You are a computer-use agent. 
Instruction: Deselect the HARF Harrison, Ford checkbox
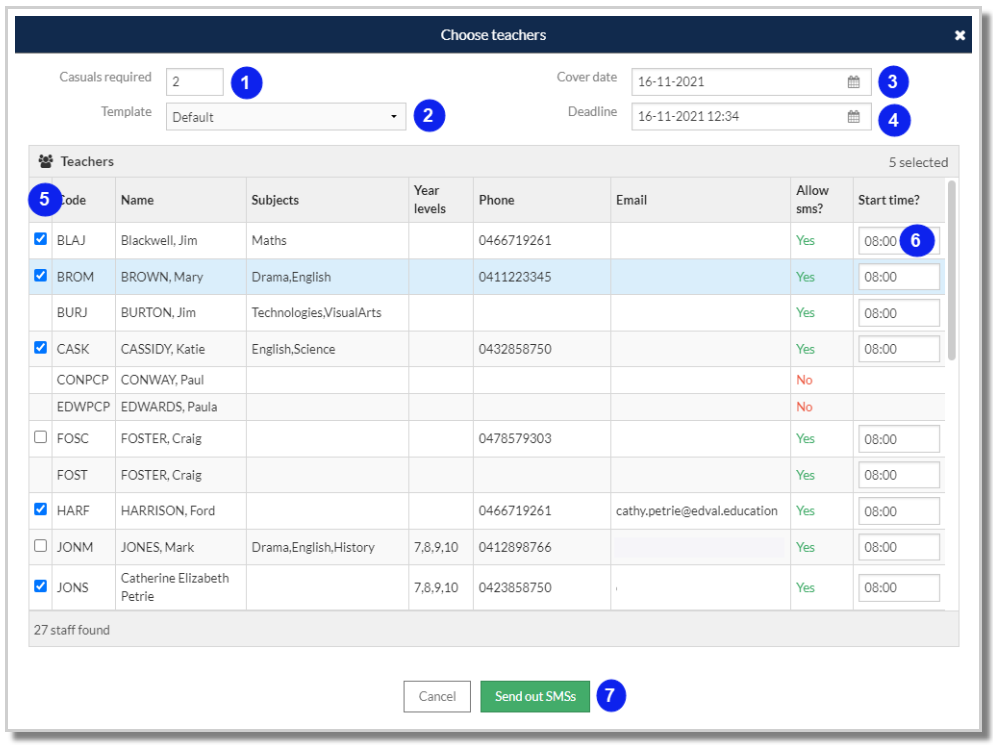pyautogui.click(x=41, y=510)
